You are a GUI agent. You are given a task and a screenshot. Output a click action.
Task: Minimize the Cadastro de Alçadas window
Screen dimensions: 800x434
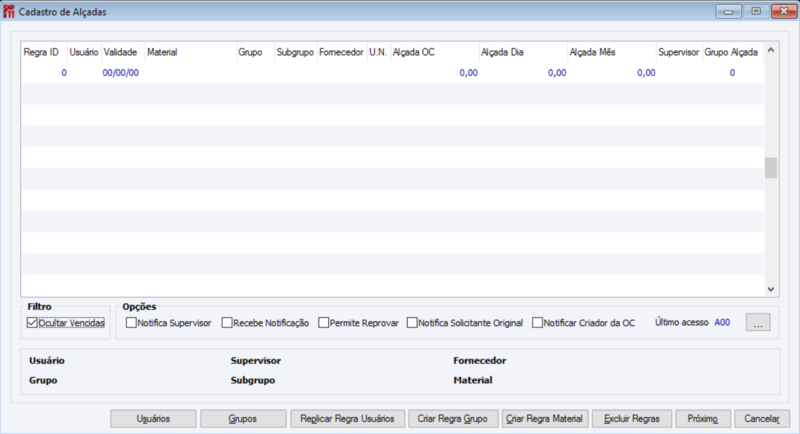tap(728, 11)
